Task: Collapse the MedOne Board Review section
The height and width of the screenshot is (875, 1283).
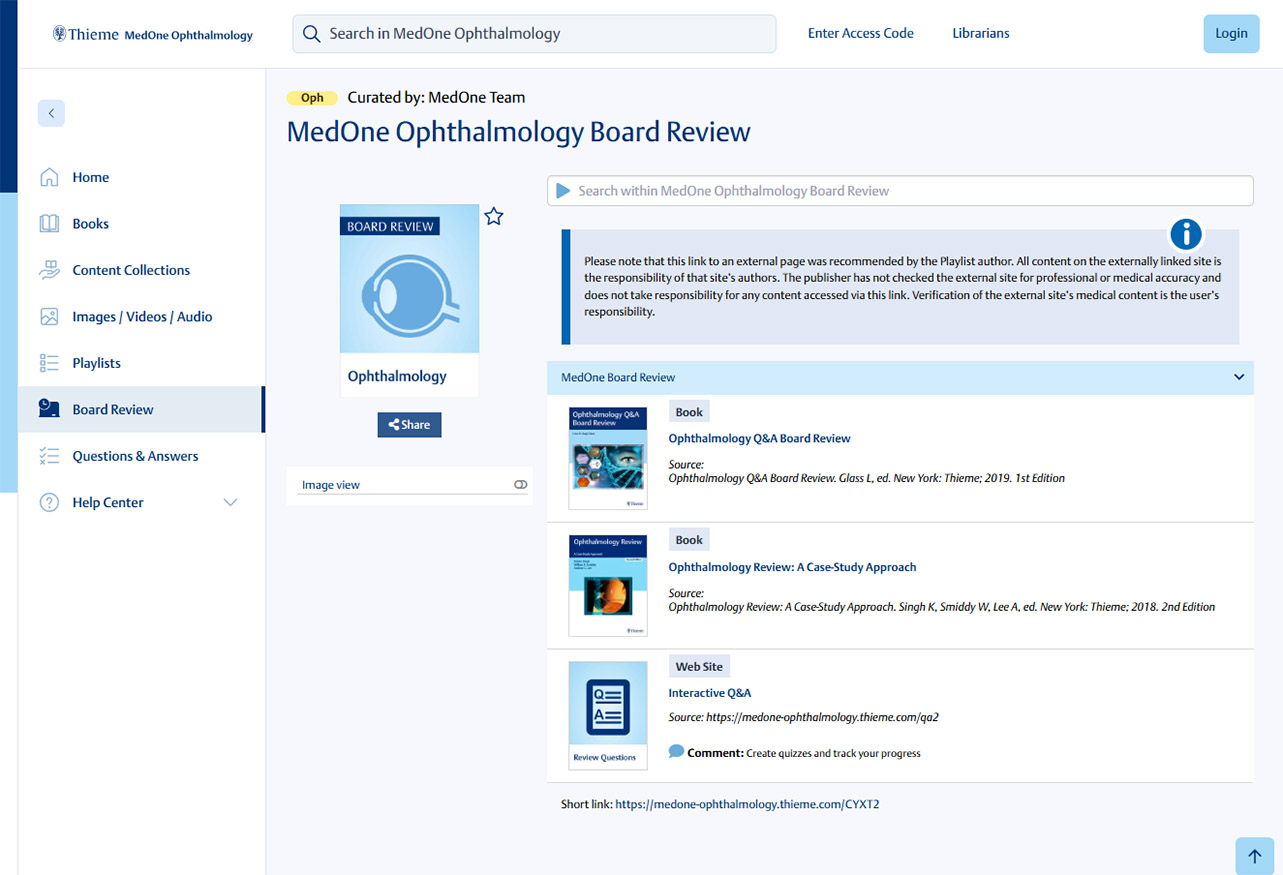Action: [1238, 378]
